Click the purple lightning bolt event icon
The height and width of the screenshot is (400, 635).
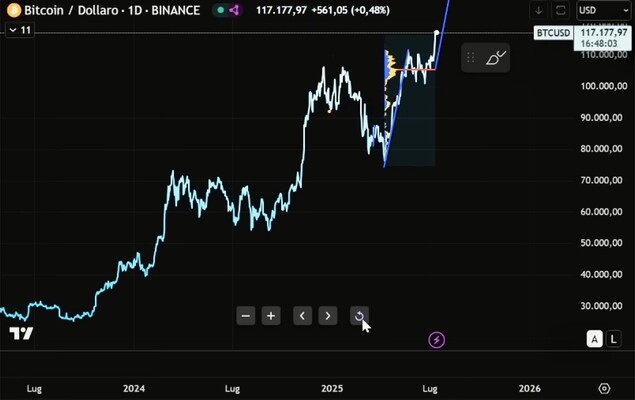[437, 340]
